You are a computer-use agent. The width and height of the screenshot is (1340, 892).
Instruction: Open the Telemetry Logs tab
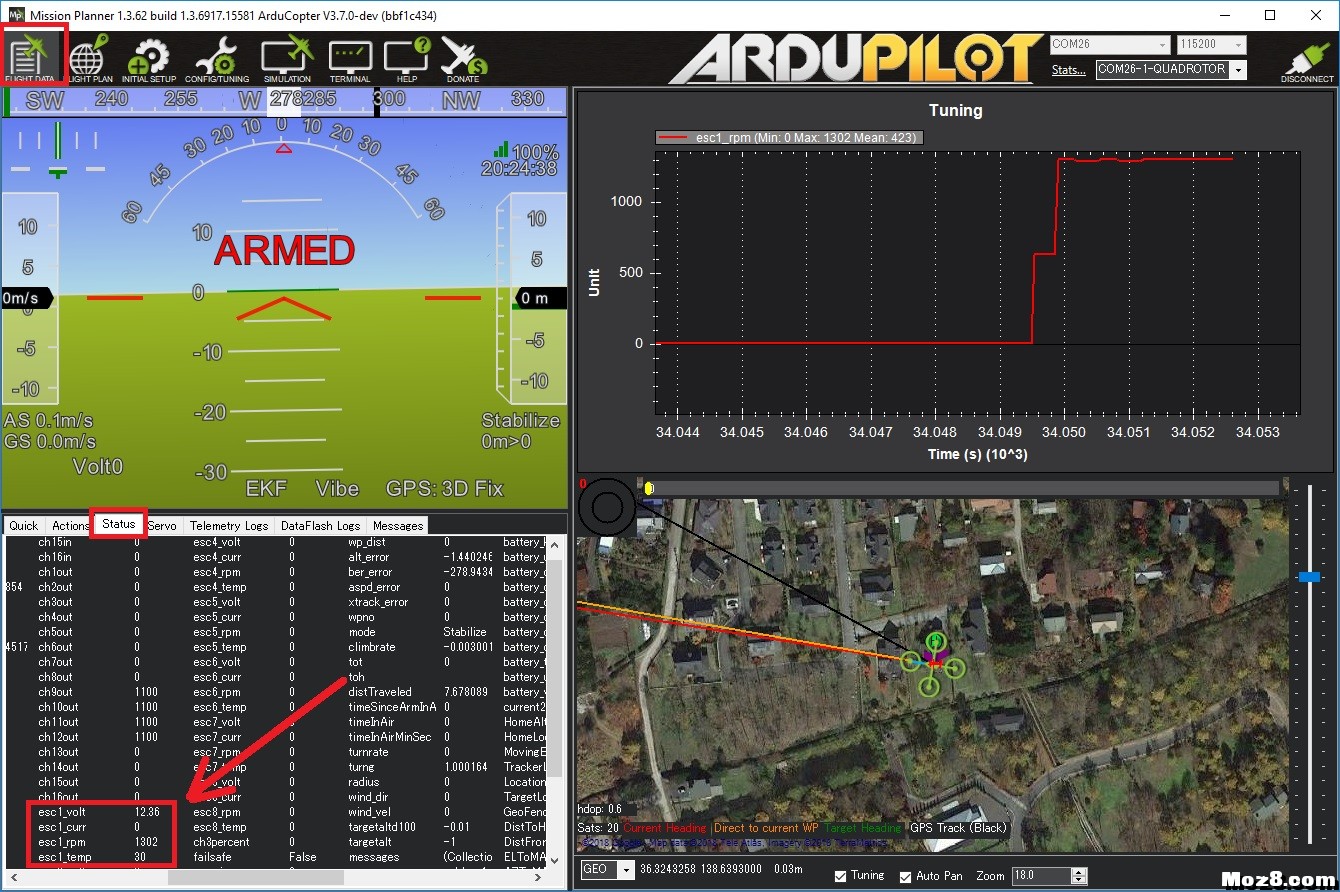tap(229, 525)
